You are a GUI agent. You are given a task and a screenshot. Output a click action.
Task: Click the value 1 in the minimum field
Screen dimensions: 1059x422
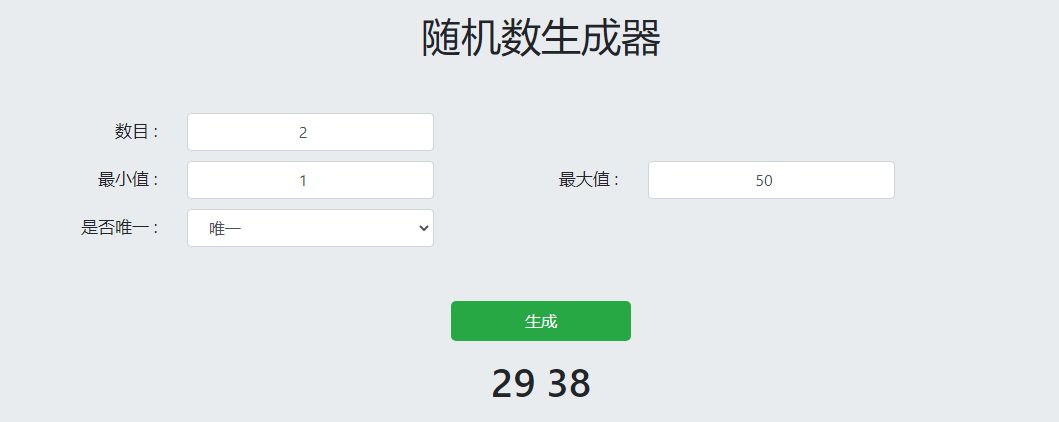pos(303,181)
